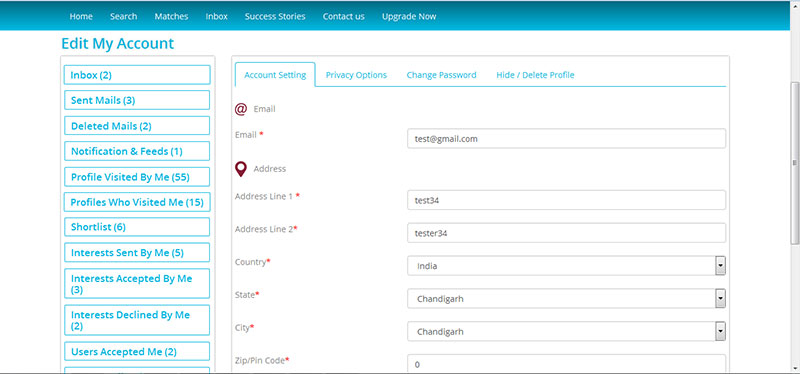Viewport: 800px width, 374px height.
Task: Click the Address Line 2 field
Action: pyautogui.click(x=566, y=233)
